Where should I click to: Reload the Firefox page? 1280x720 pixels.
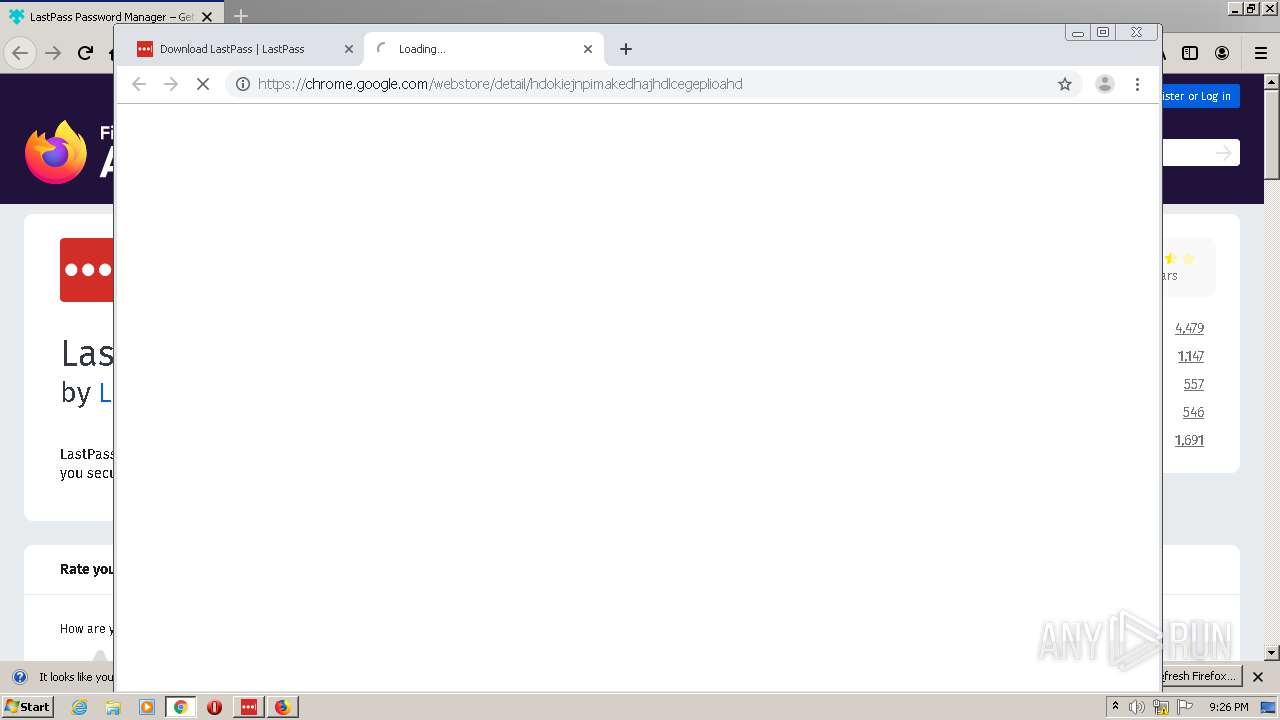(85, 53)
